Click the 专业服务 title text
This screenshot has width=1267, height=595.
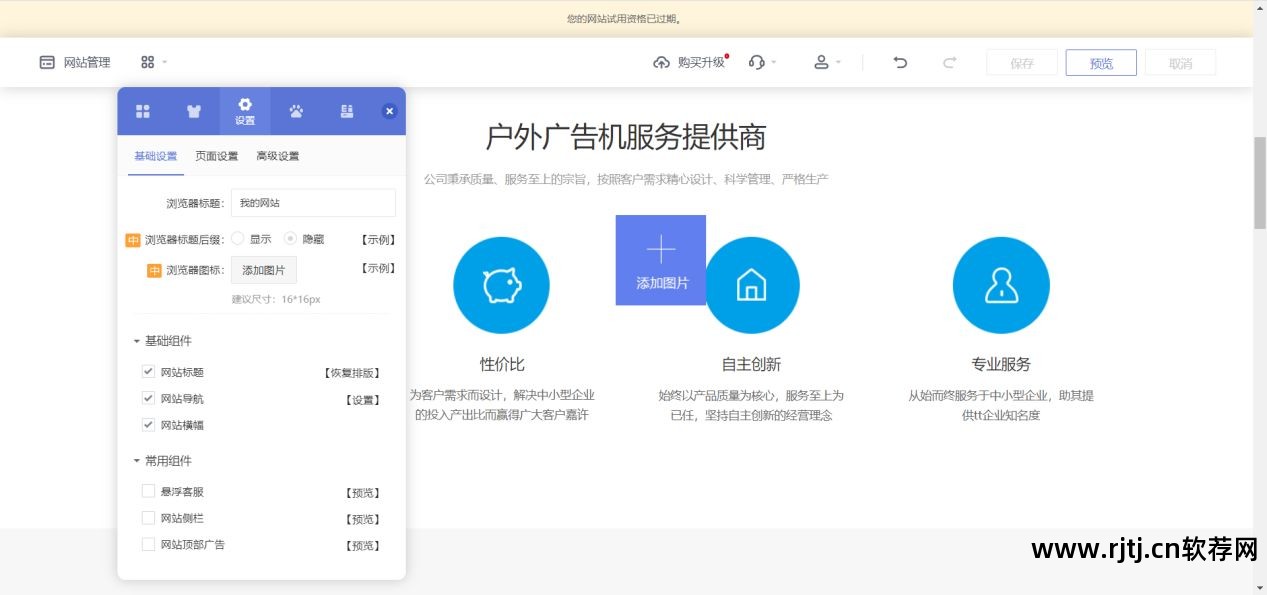click(x=1001, y=364)
